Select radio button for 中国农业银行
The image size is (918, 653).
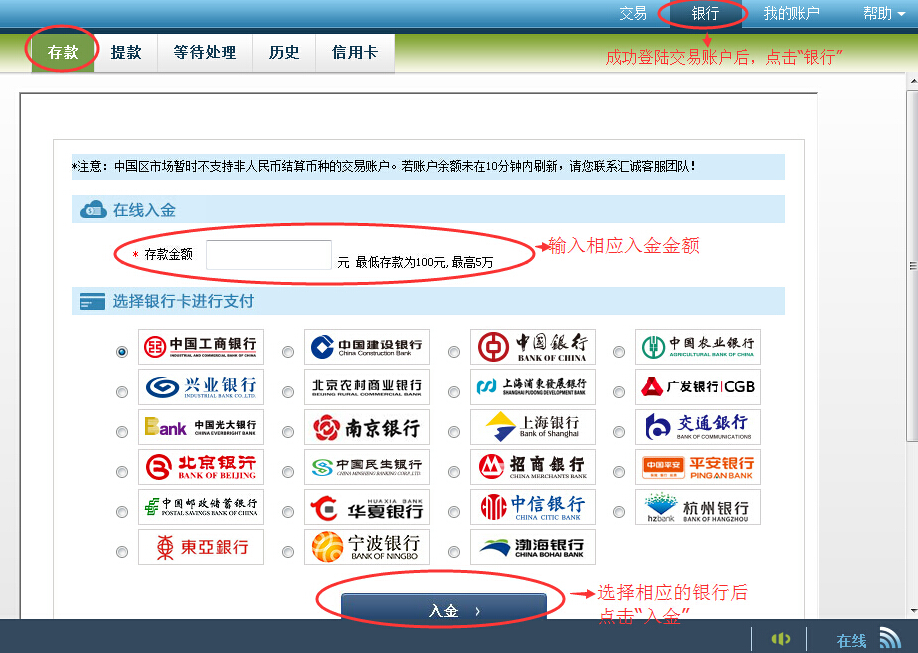pyautogui.click(x=619, y=352)
